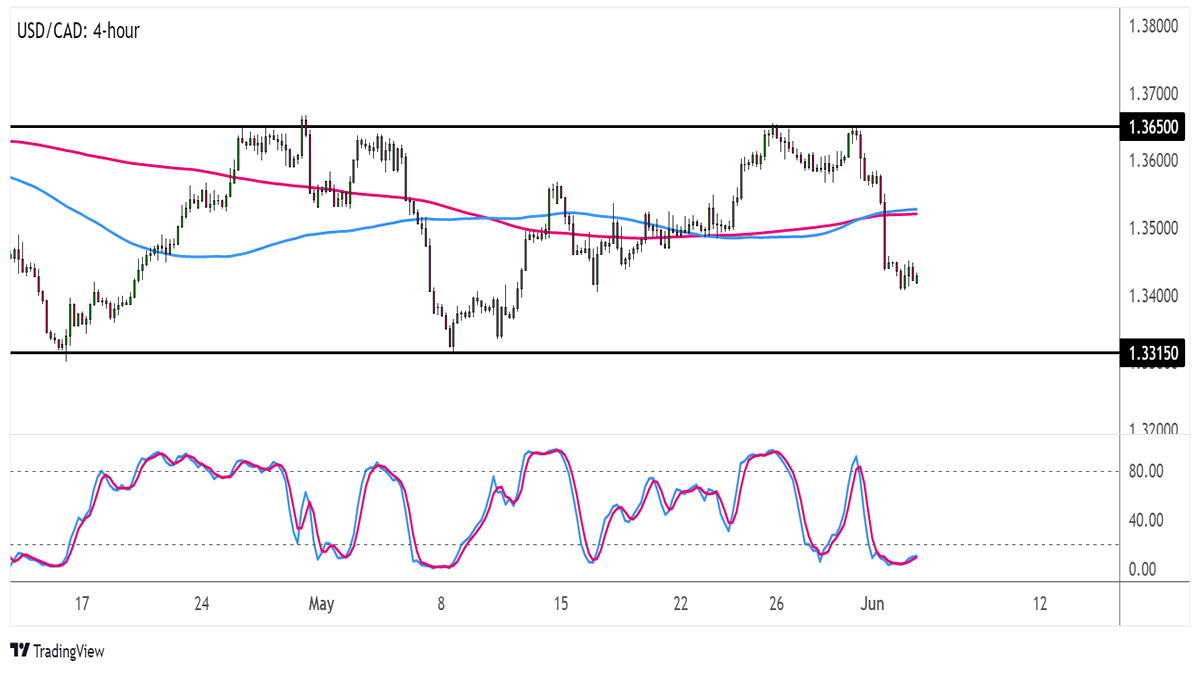Select the 1.36500 resistance price label

click(x=1154, y=128)
